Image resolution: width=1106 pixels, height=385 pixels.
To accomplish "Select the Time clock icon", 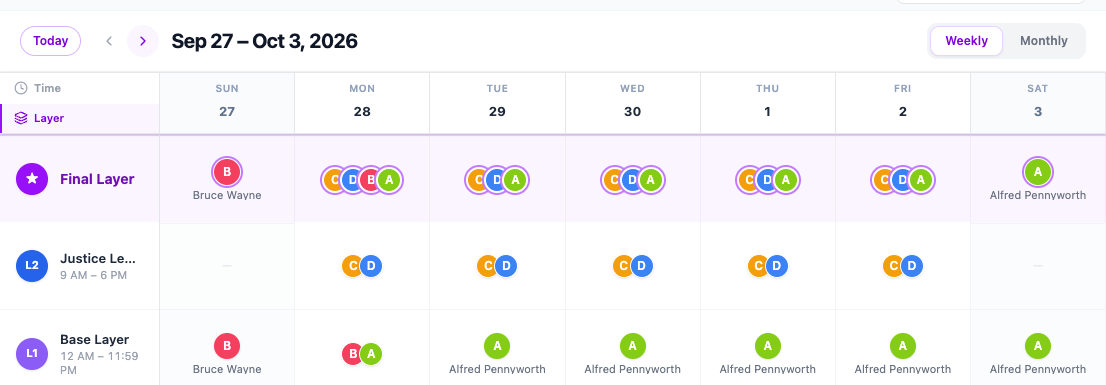I will pos(21,88).
